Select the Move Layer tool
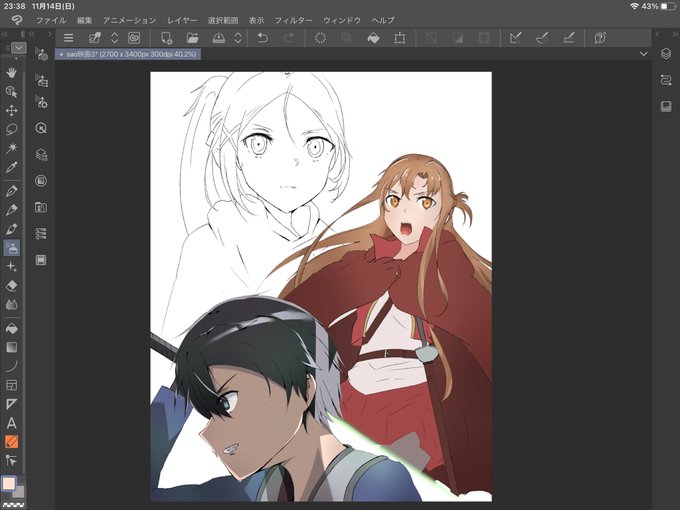Screen dimensions: 680x510 tap(12, 111)
